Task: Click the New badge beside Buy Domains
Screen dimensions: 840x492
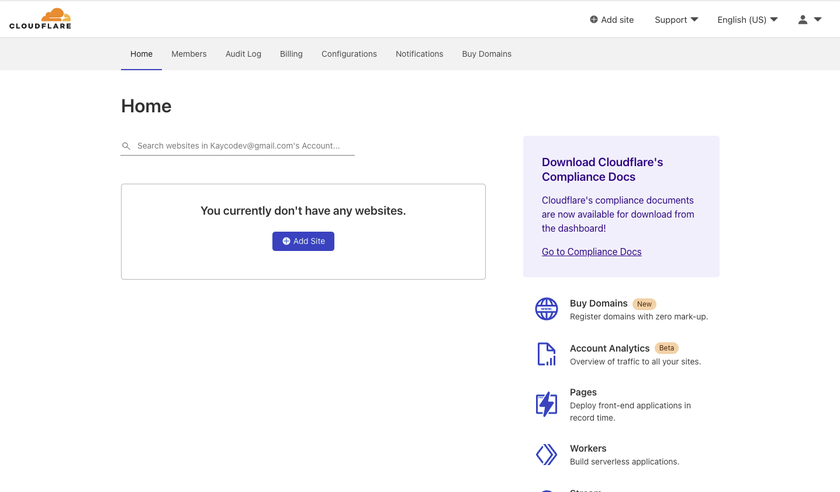Action: pyautogui.click(x=644, y=304)
